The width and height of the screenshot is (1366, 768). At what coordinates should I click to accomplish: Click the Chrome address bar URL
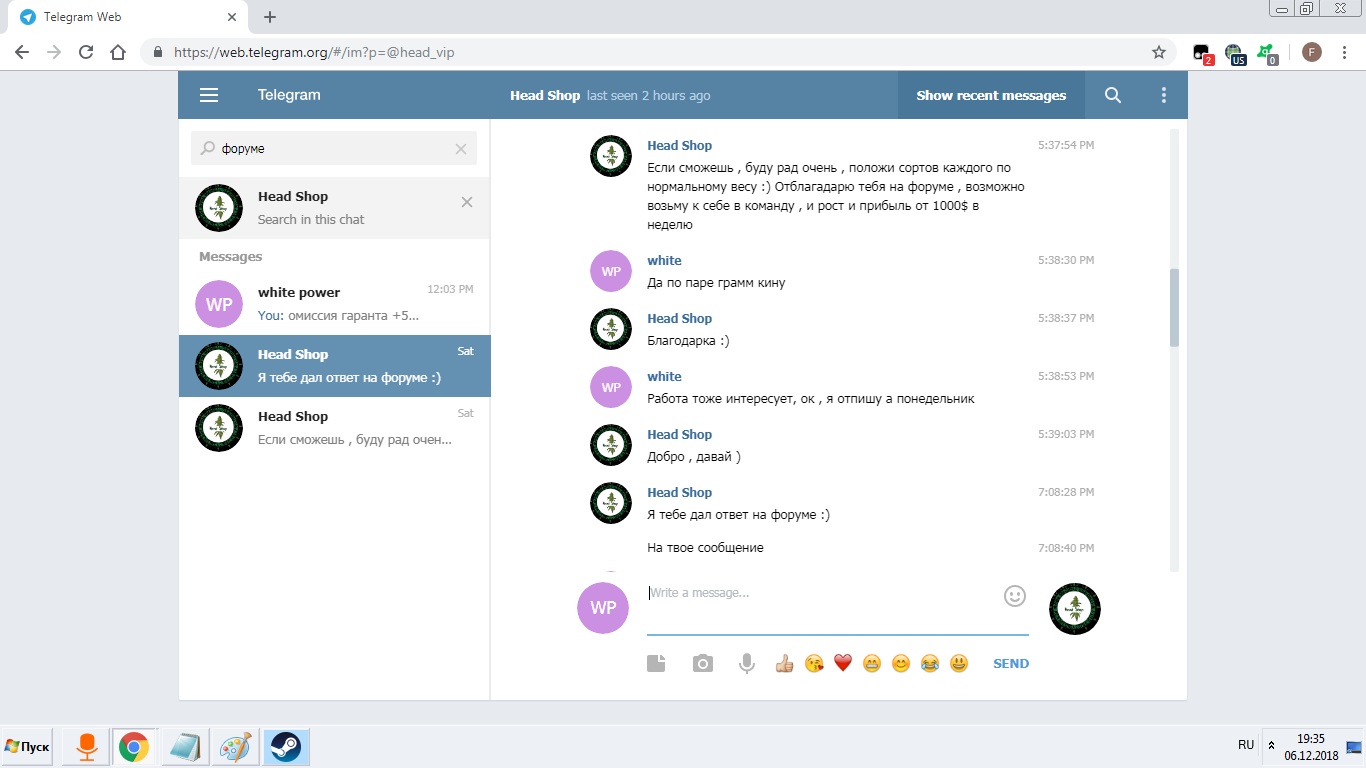[314, 52]
